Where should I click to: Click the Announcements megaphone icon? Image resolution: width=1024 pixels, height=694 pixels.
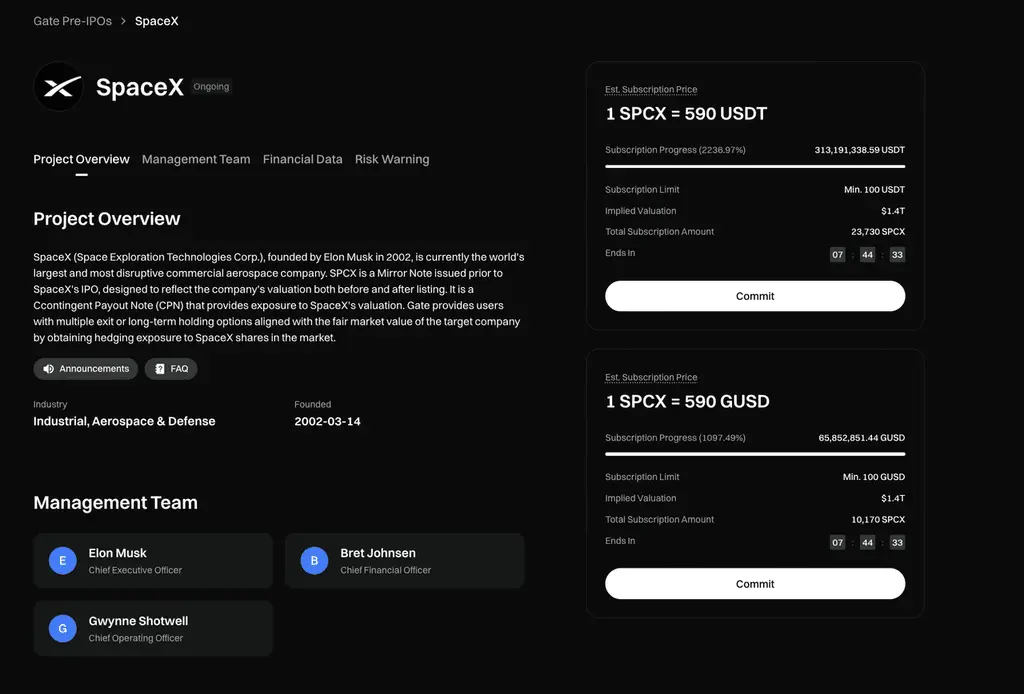click(48, 369)
